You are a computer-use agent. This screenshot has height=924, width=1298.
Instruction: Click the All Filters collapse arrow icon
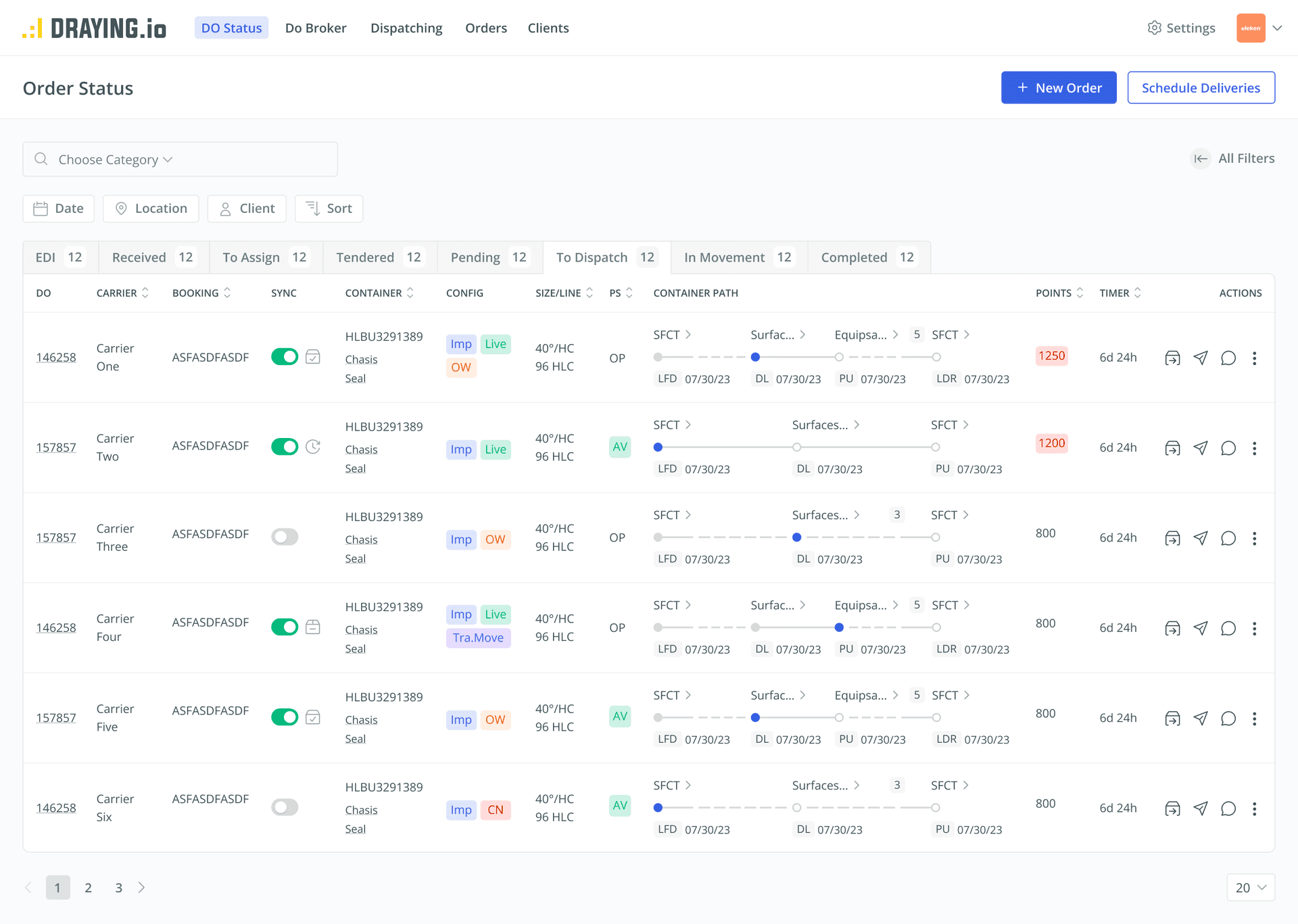click(1201, 158)
